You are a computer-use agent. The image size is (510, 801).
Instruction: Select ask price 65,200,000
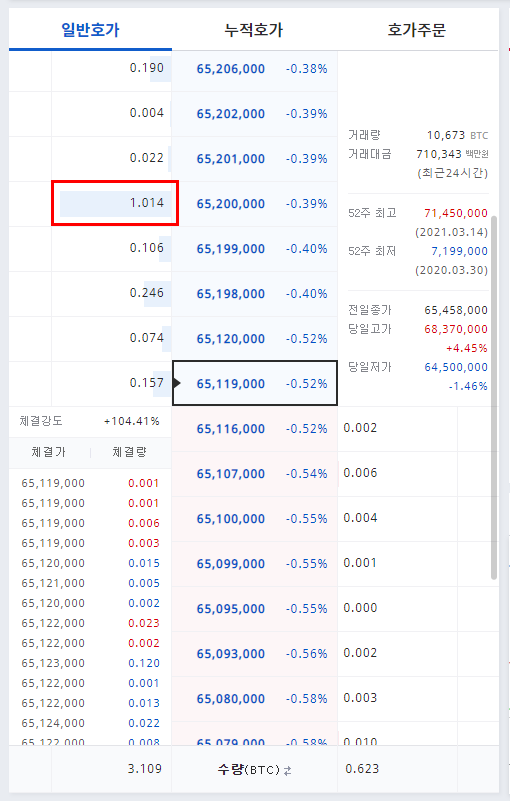(230, 204)
